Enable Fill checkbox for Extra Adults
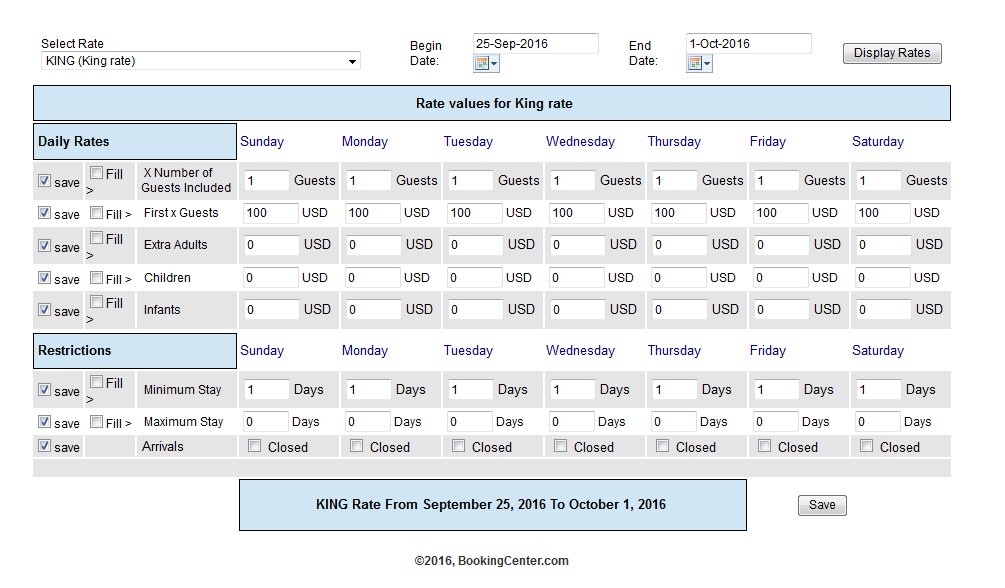The image size is (1005, 588). point(97,237)
